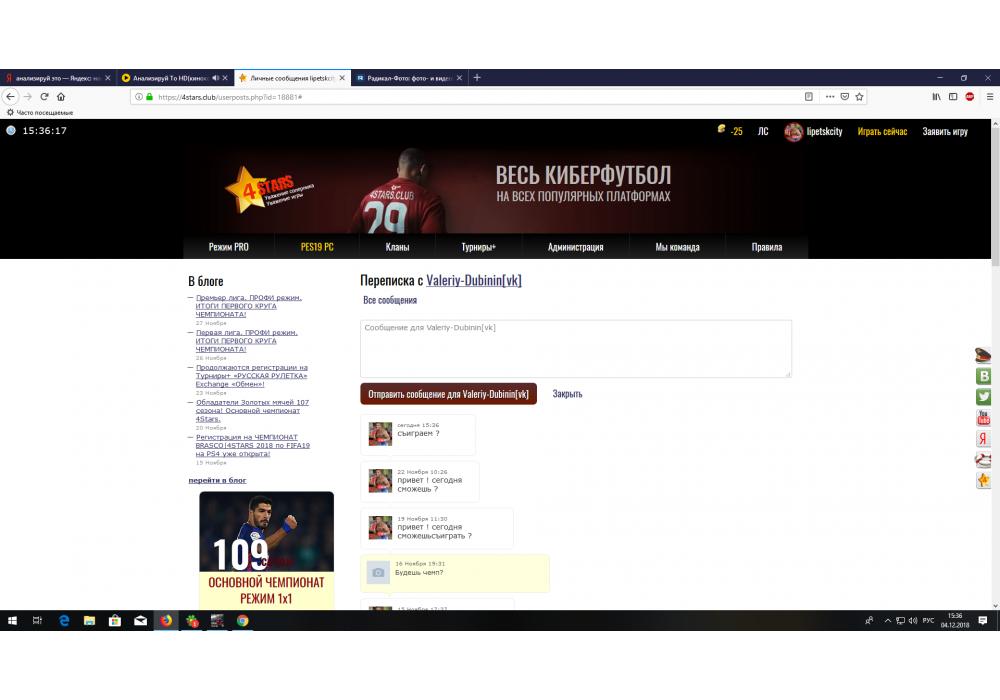Open the Режим PRO menu item

(229, 247)
